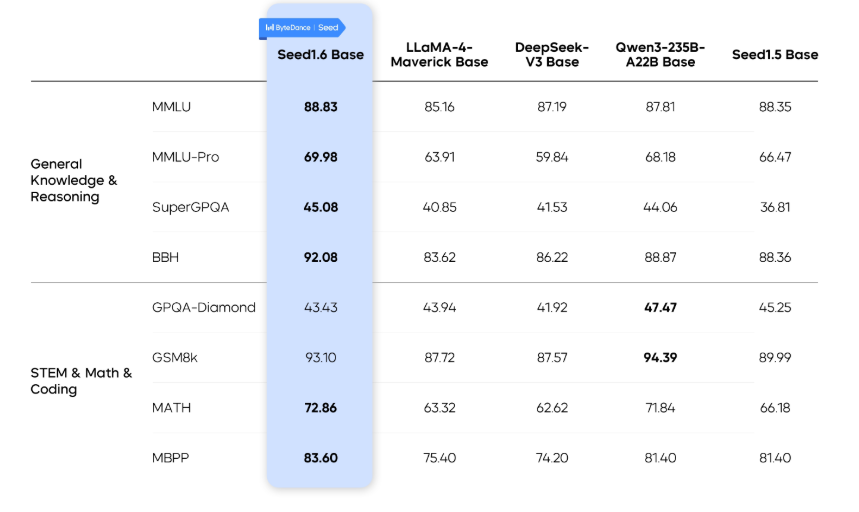
Task: Click the SuperGPQA benchmark label
Action: coord(192,207)
